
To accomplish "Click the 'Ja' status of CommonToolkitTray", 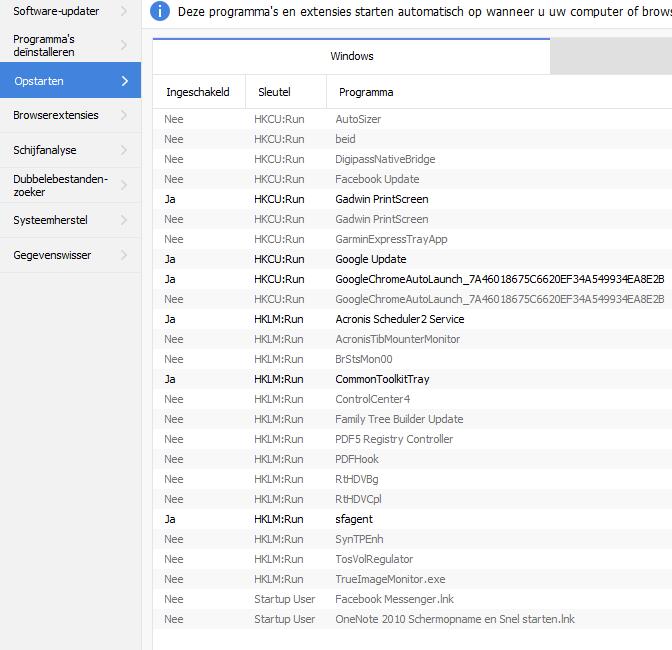I will (170, 379).
